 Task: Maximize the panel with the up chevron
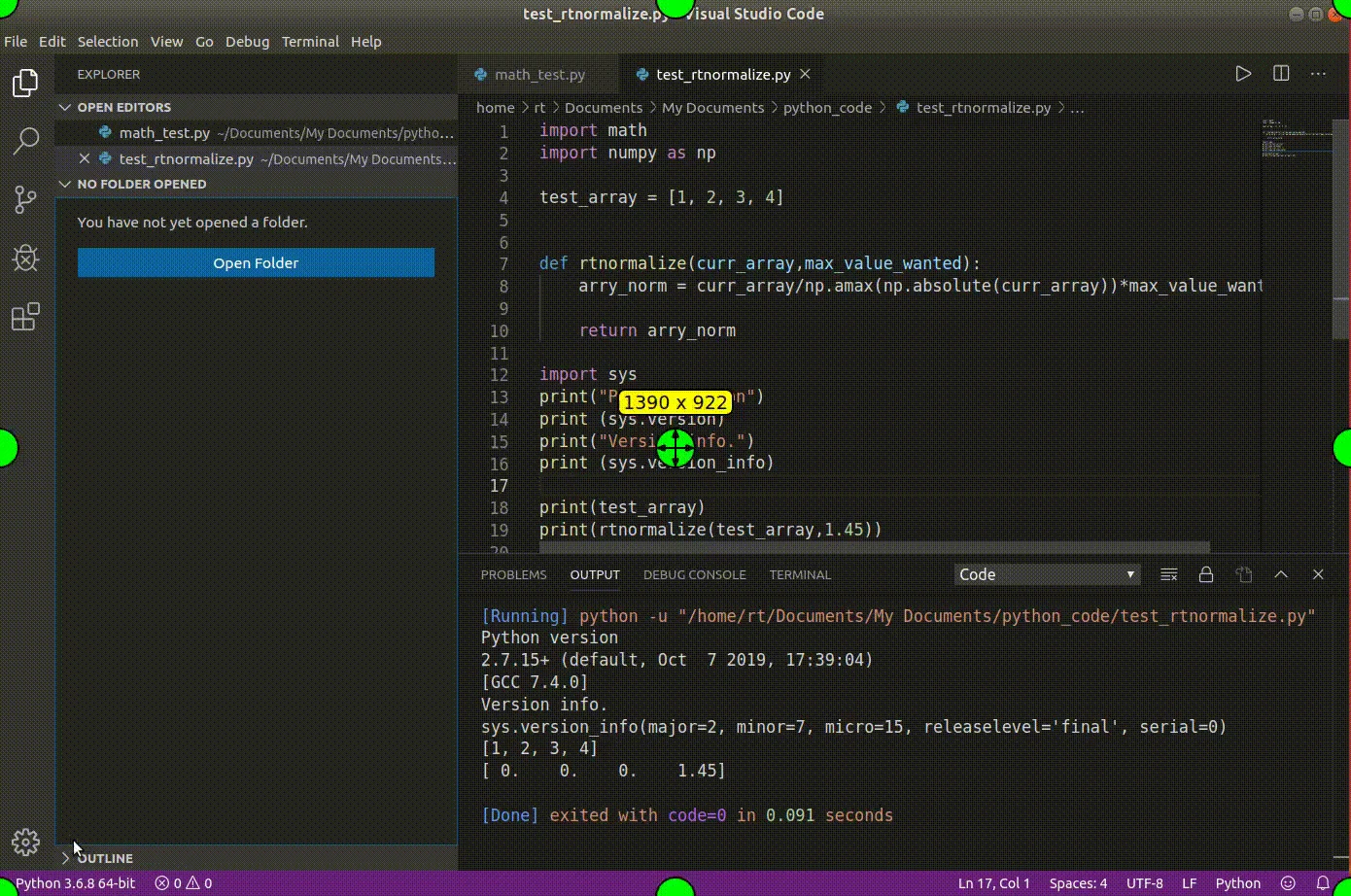pos(1281,574)
